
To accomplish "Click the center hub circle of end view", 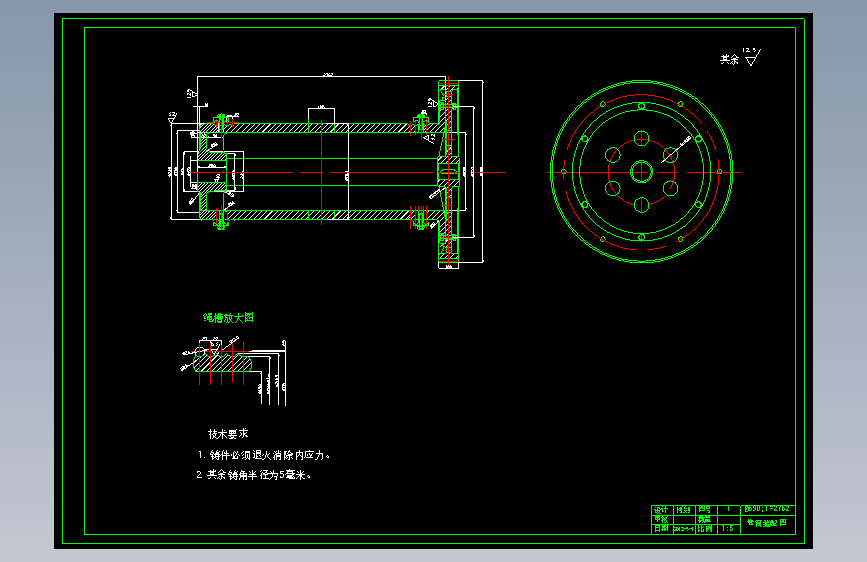I will pyautogui.click(x=641, y=172).
